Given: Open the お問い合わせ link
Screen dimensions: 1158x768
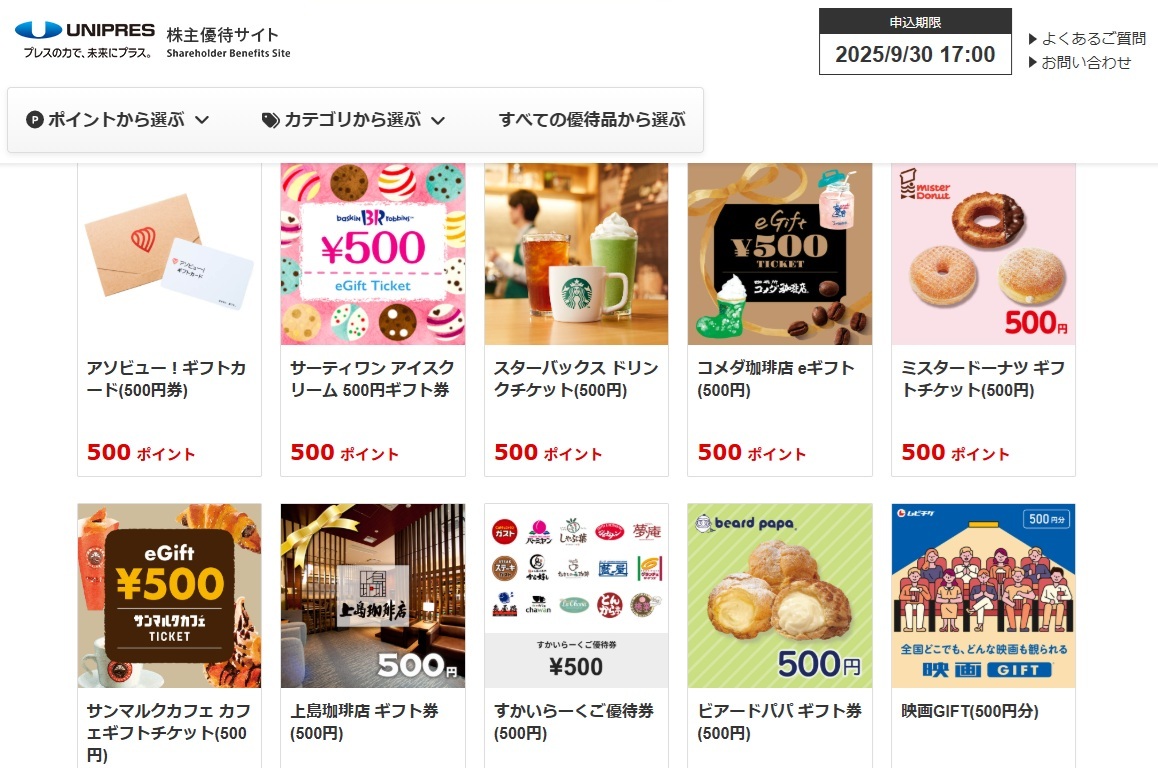Looking at the screenshot, I should pyautogui.click(x=1086, y=63).
